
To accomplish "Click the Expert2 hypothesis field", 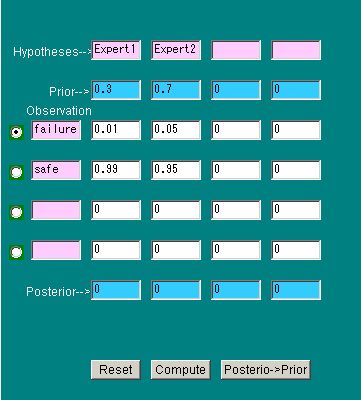I will [x=176, y=50].
